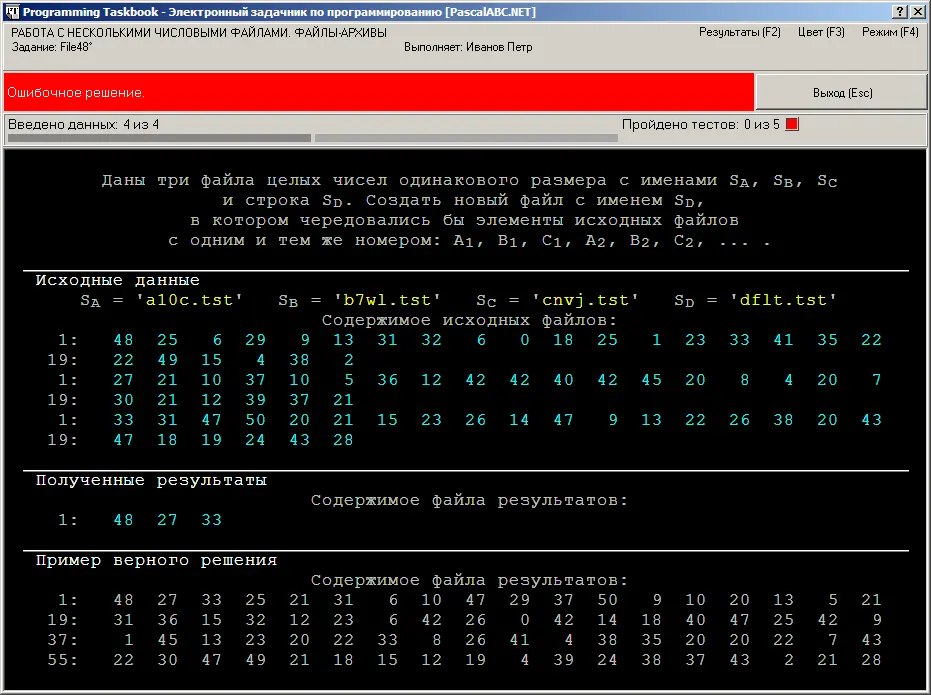This screenshot has width=931, height=695.
Task: Click the Programming Taskbook title bar icon
Action: click(12, 11)
